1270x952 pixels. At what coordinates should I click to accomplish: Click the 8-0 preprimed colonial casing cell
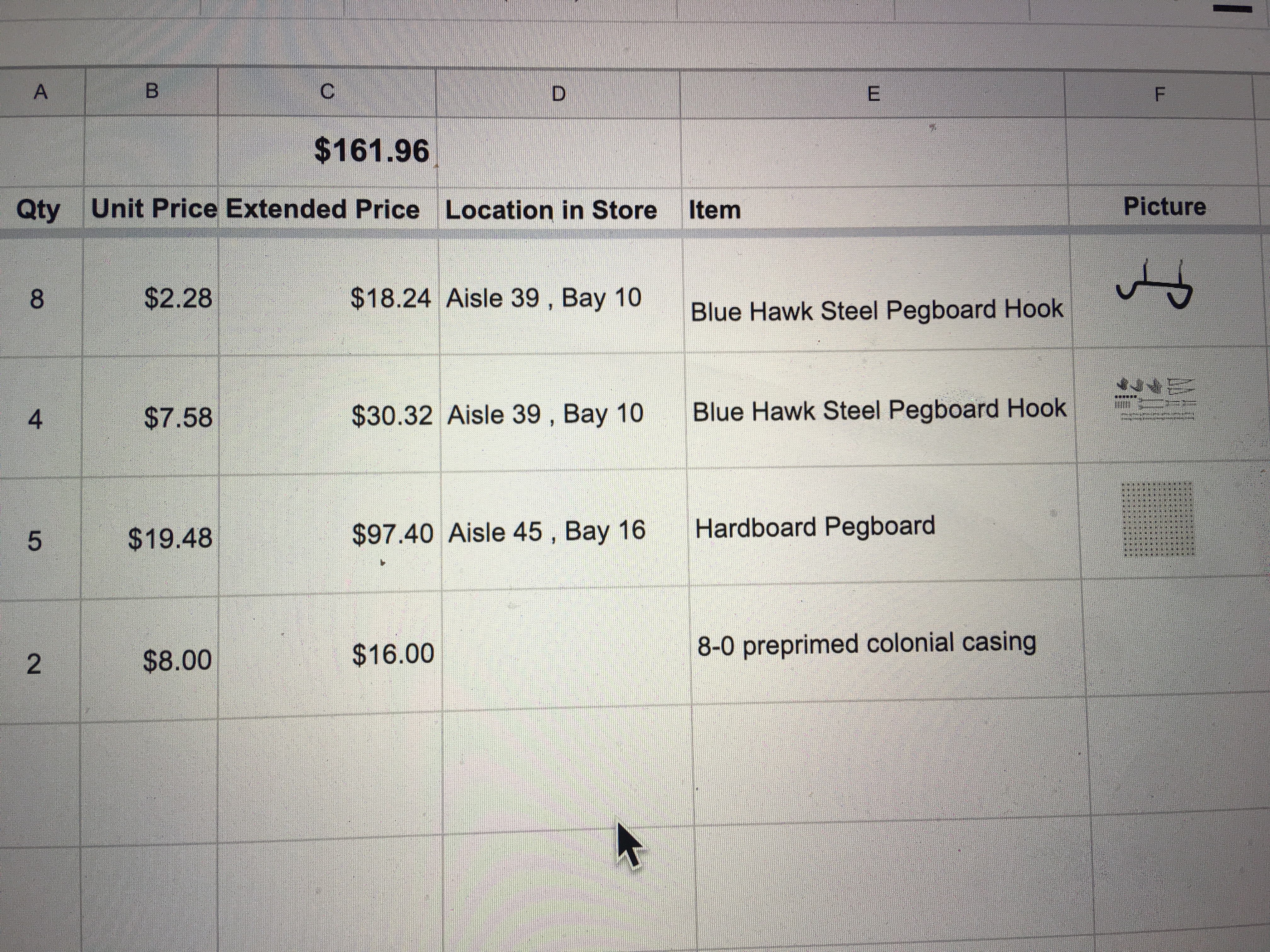coord(867,643)
